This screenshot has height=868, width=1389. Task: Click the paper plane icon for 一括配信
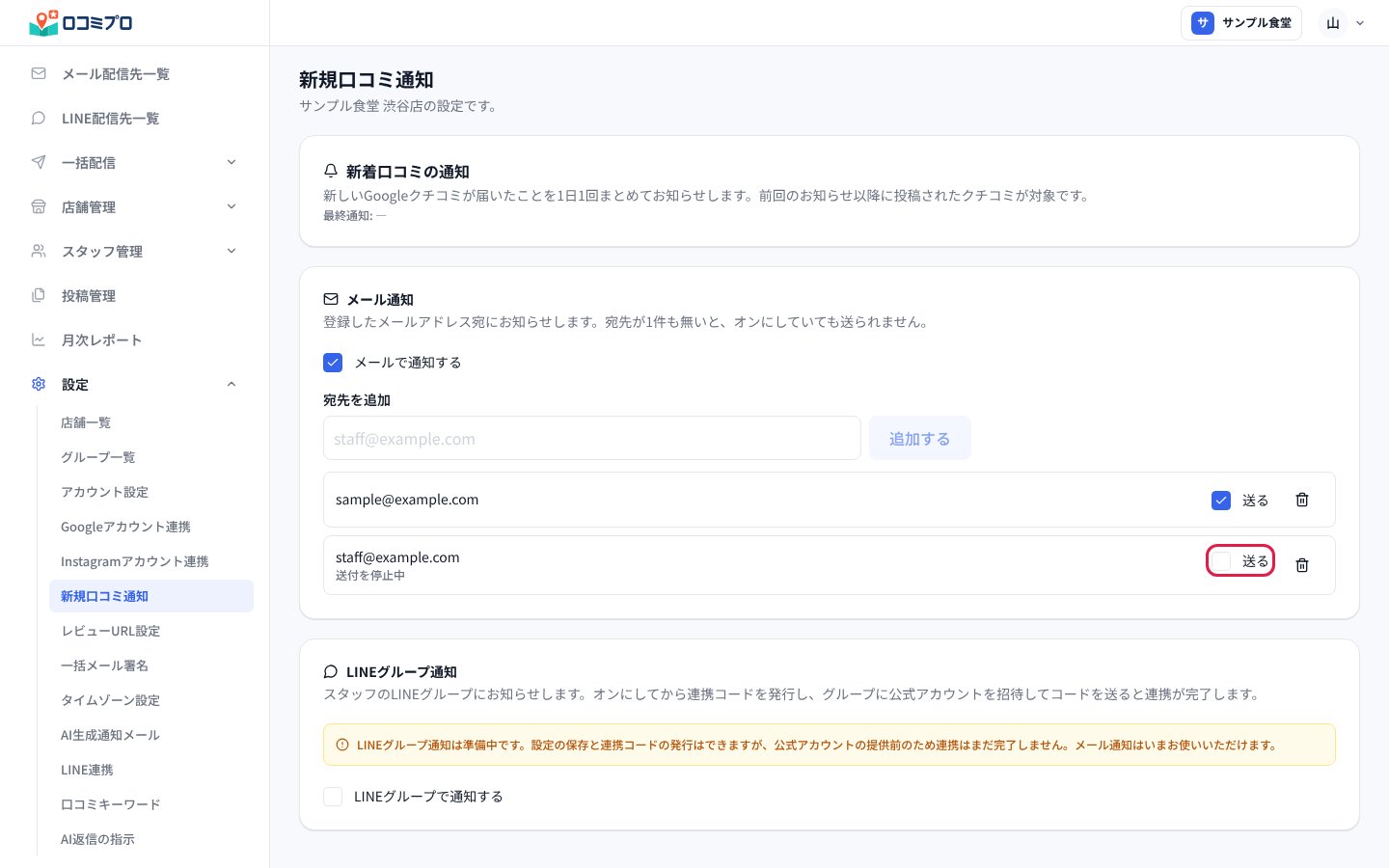click(x=39, y=162)
